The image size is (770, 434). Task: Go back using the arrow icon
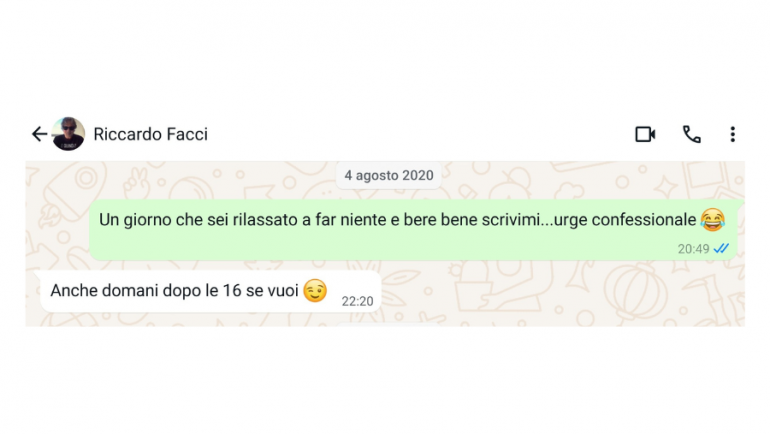pos(39,134)
